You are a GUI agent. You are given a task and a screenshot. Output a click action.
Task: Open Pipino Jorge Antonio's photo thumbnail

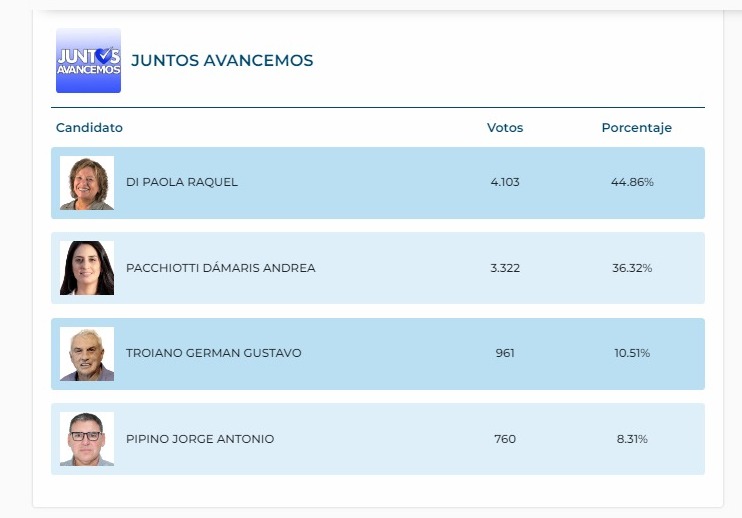tap(87, 439)
